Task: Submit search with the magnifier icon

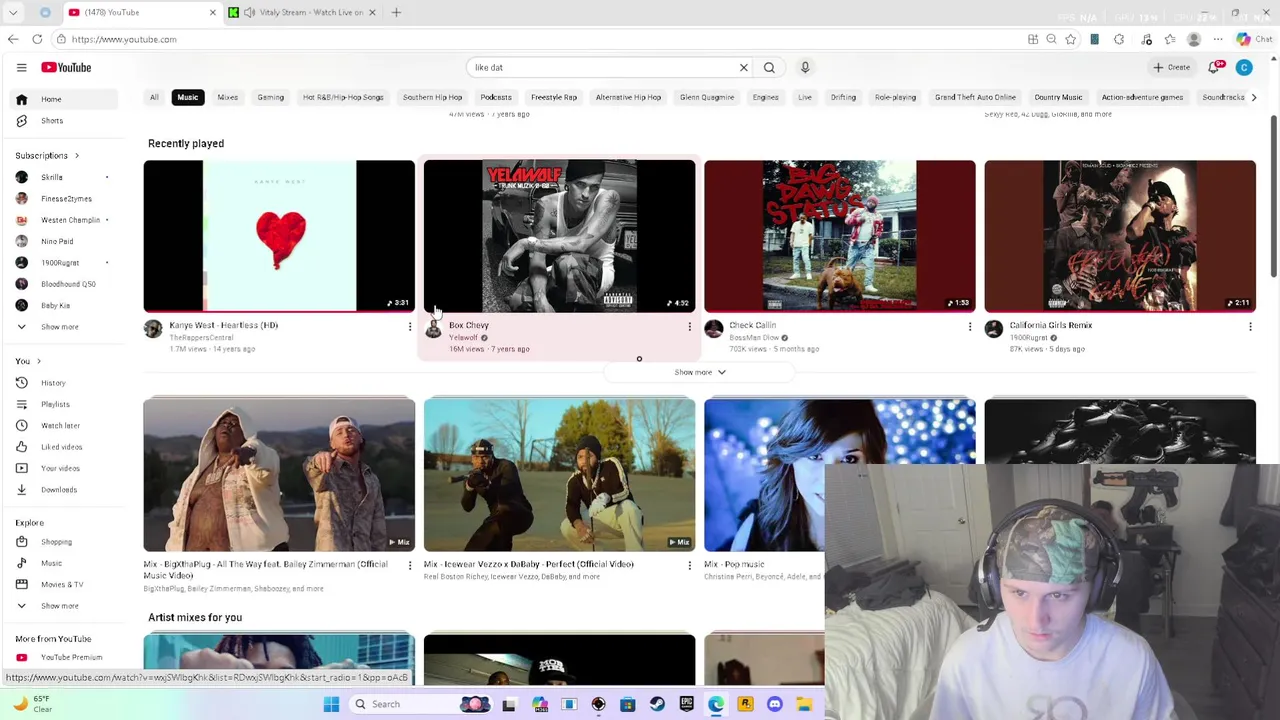Action: coord(769,67)
